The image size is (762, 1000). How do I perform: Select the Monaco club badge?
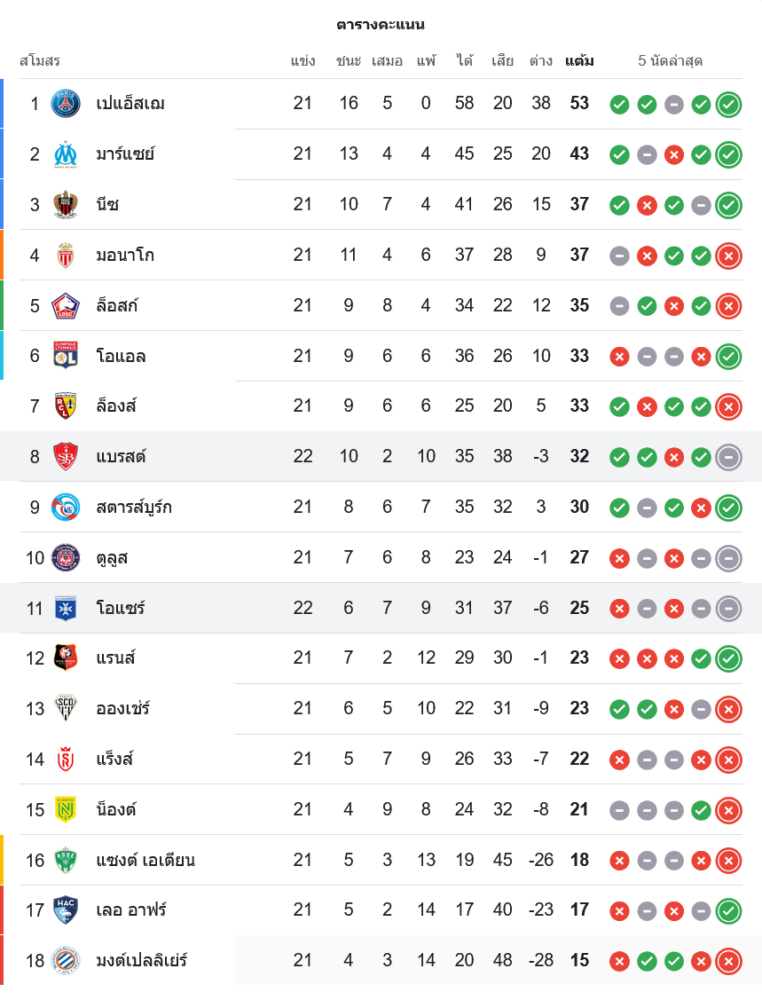[x=66, y=255]
